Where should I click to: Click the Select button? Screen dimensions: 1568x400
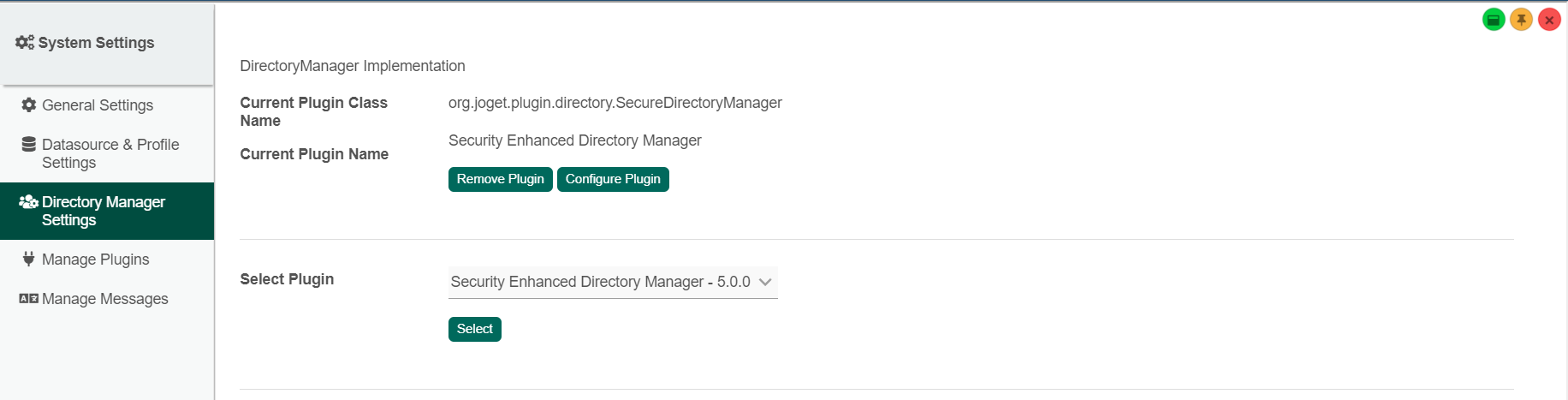point(474,329)
